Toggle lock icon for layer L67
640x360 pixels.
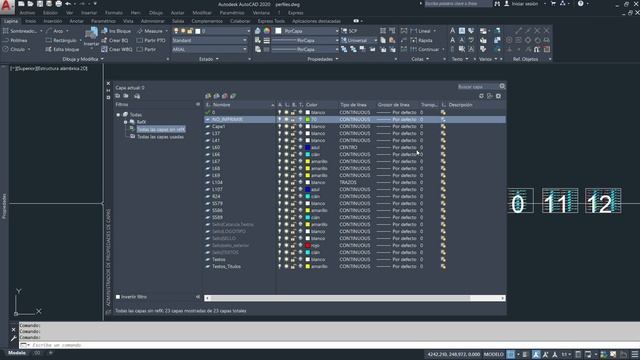point(293,162)
